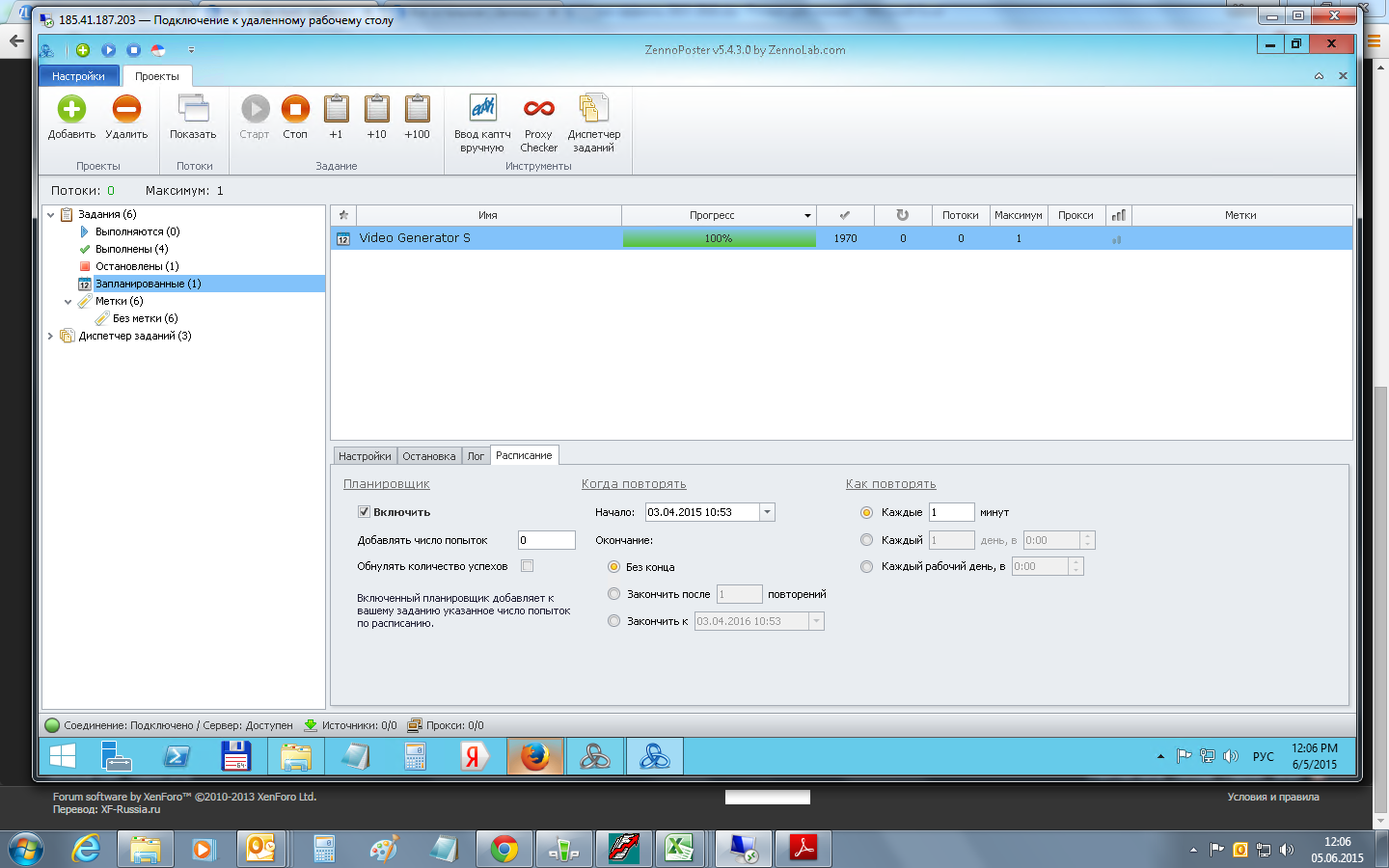Switch to the Настройки ribbon tab

point(78,76)
